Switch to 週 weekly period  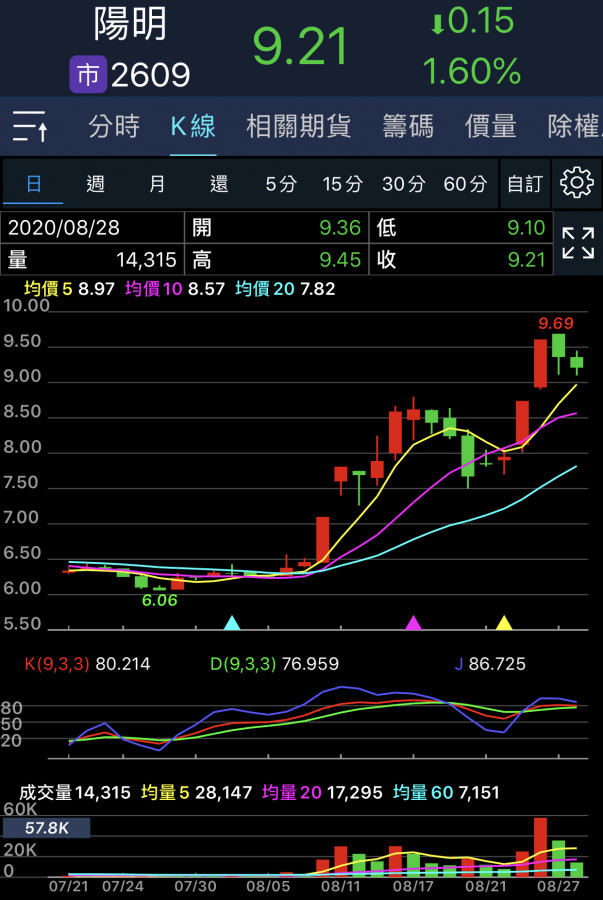coord(95,184)
